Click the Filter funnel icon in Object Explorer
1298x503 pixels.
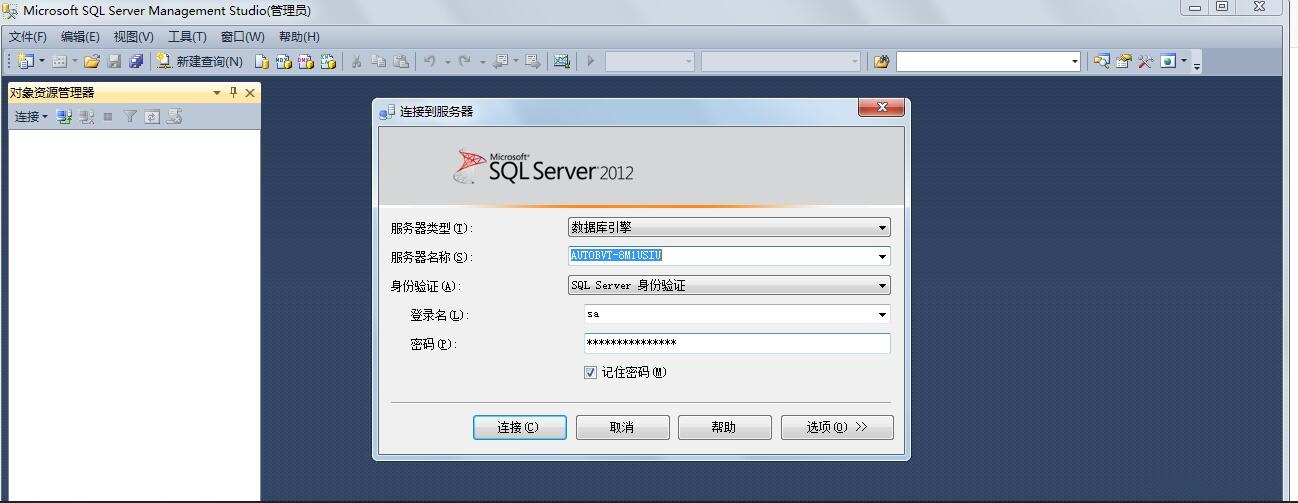130,117
